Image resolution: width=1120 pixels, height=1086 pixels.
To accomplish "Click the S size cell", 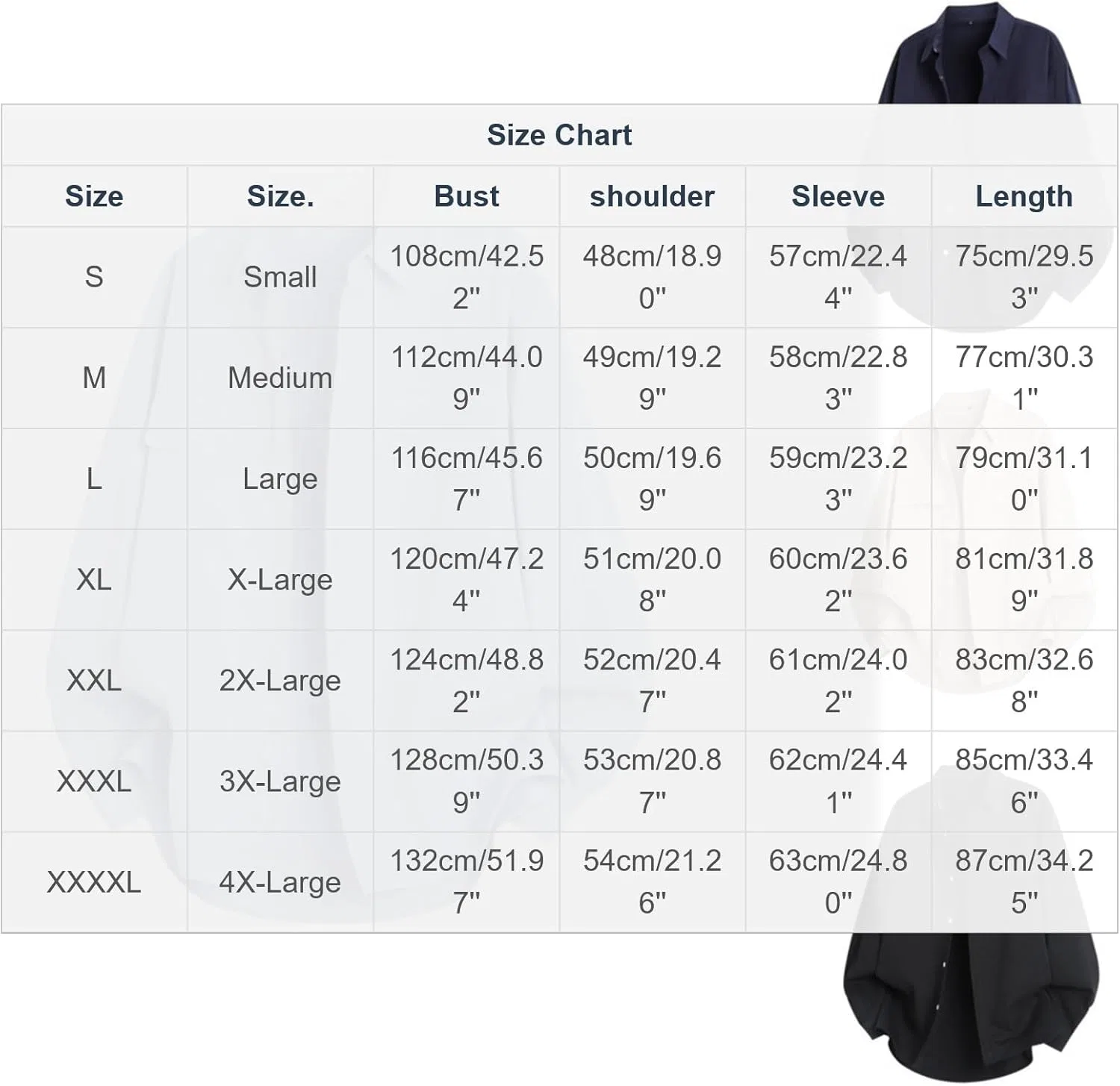I will (x=94, y=277).
